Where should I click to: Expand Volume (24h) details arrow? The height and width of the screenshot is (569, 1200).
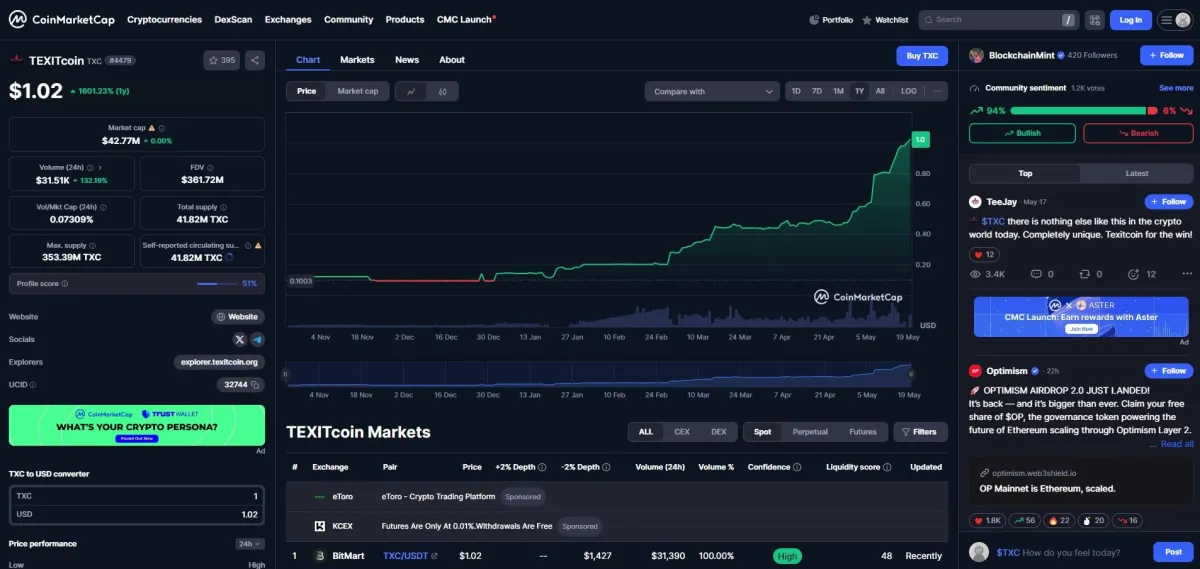[x=100, y=167]
